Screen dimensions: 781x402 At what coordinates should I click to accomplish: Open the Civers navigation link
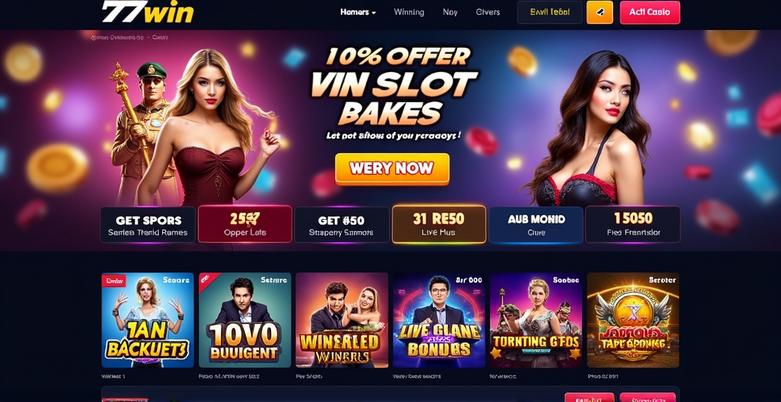(x=488, y=12)
